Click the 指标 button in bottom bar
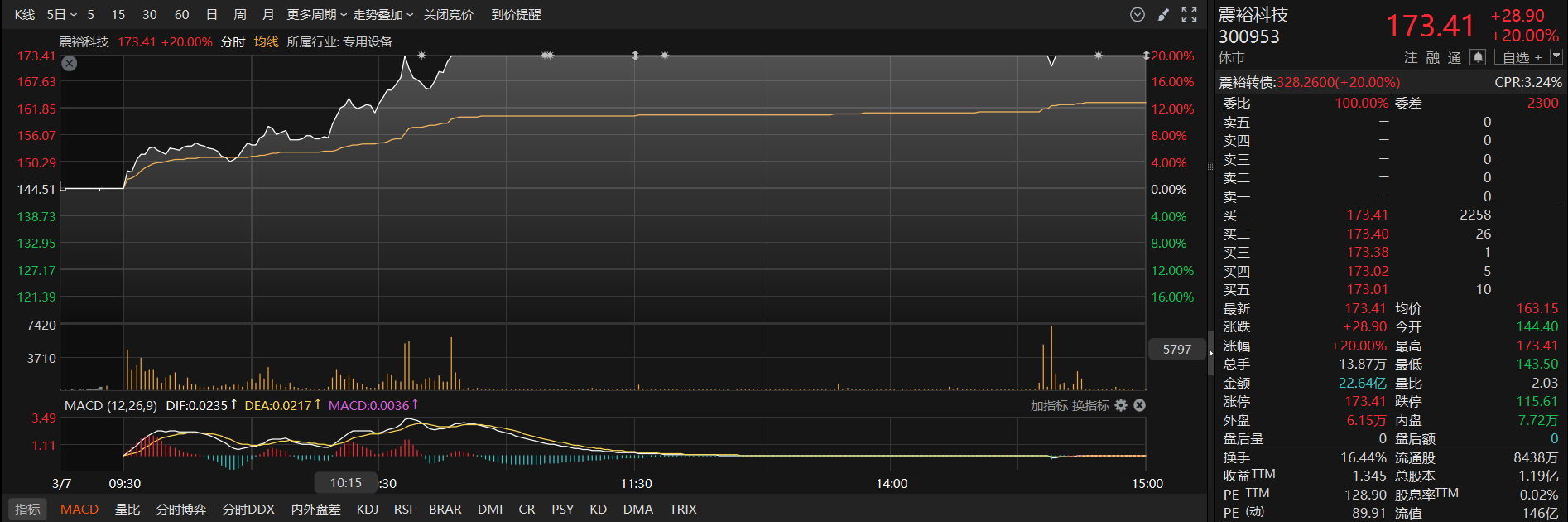 pyautogui.click(x=27, y=510)
